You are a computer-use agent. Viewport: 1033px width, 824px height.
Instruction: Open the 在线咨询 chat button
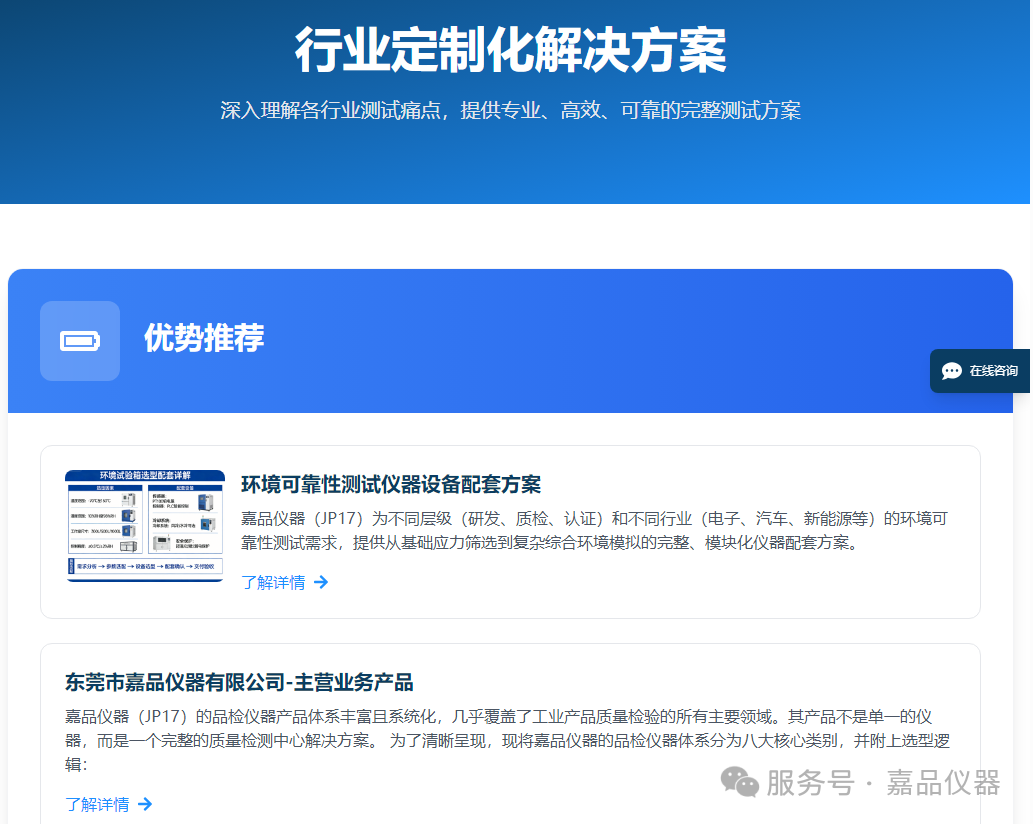point(980,371)
